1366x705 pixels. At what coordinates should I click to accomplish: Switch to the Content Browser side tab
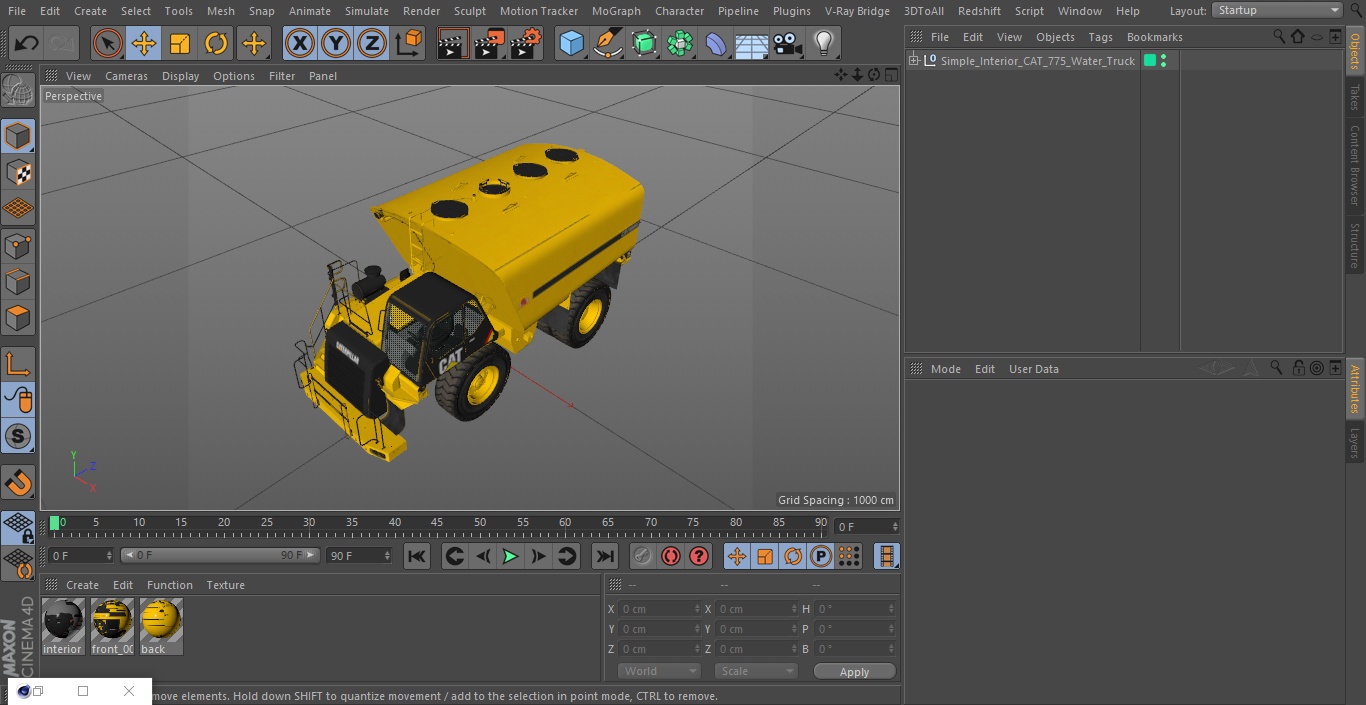point(1355,165)
